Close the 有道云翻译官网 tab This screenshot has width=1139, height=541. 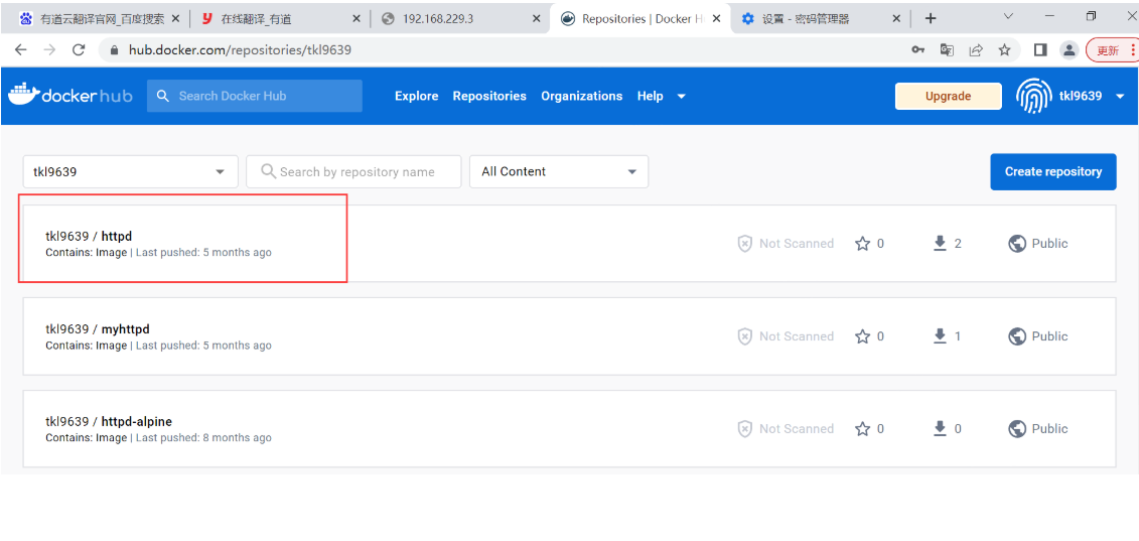point(174,20)
